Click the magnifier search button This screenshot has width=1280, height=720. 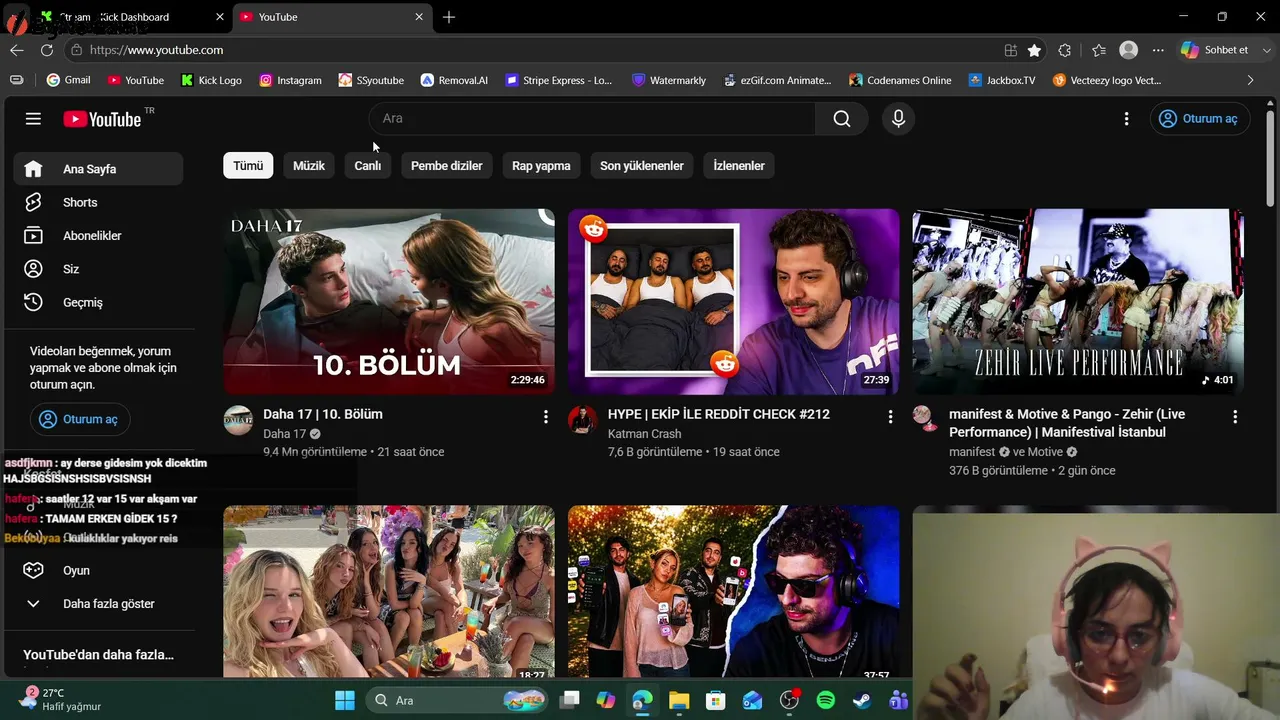[842, 119]
